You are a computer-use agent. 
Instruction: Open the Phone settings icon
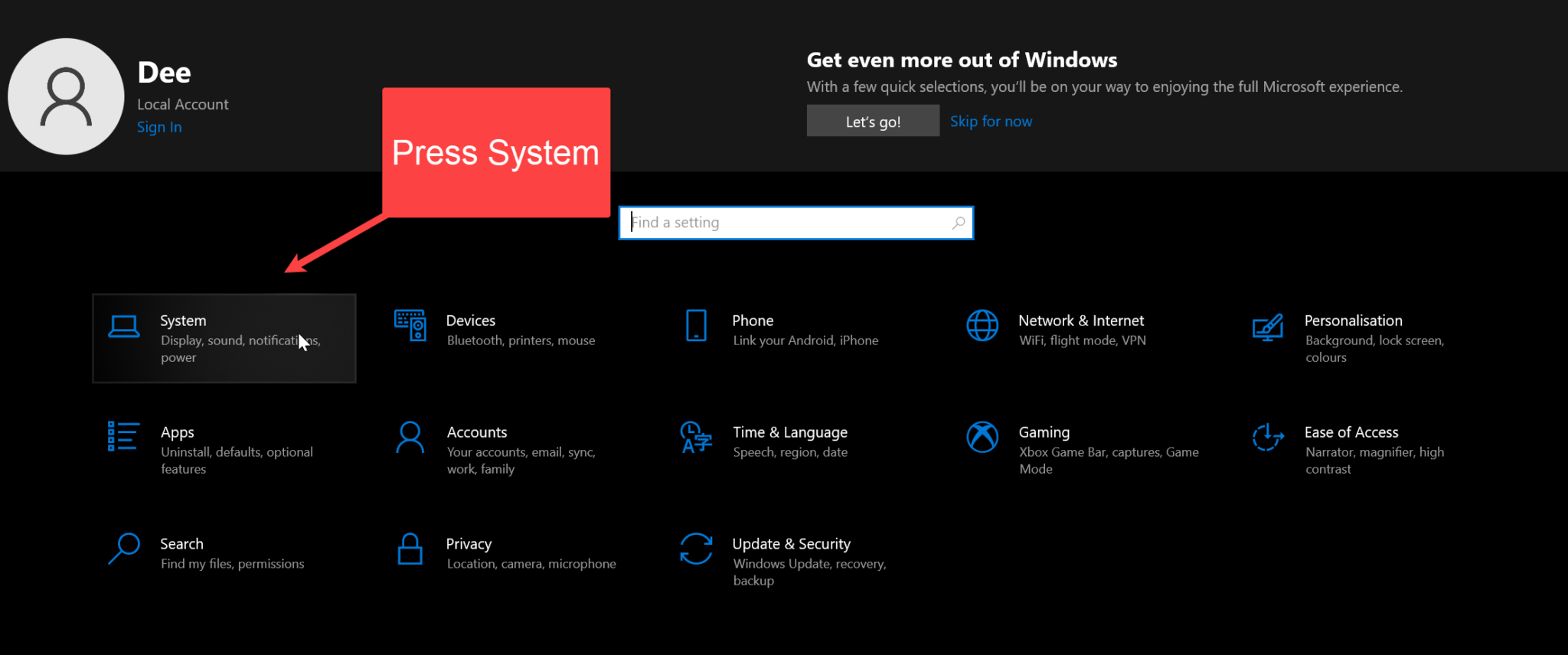click(x=696, y=326)
